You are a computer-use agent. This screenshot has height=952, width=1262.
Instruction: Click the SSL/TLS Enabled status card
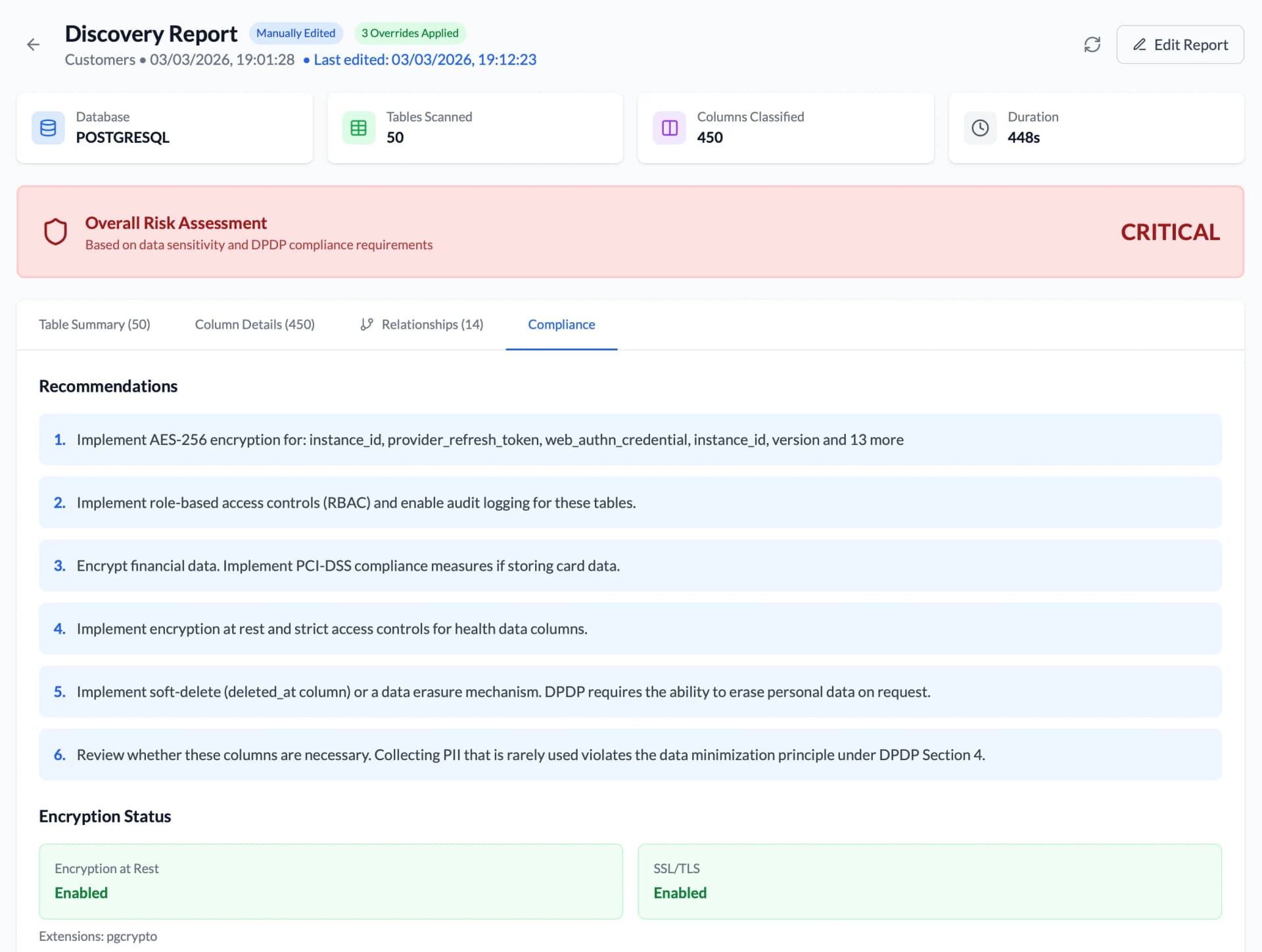(x=929, y=881)
